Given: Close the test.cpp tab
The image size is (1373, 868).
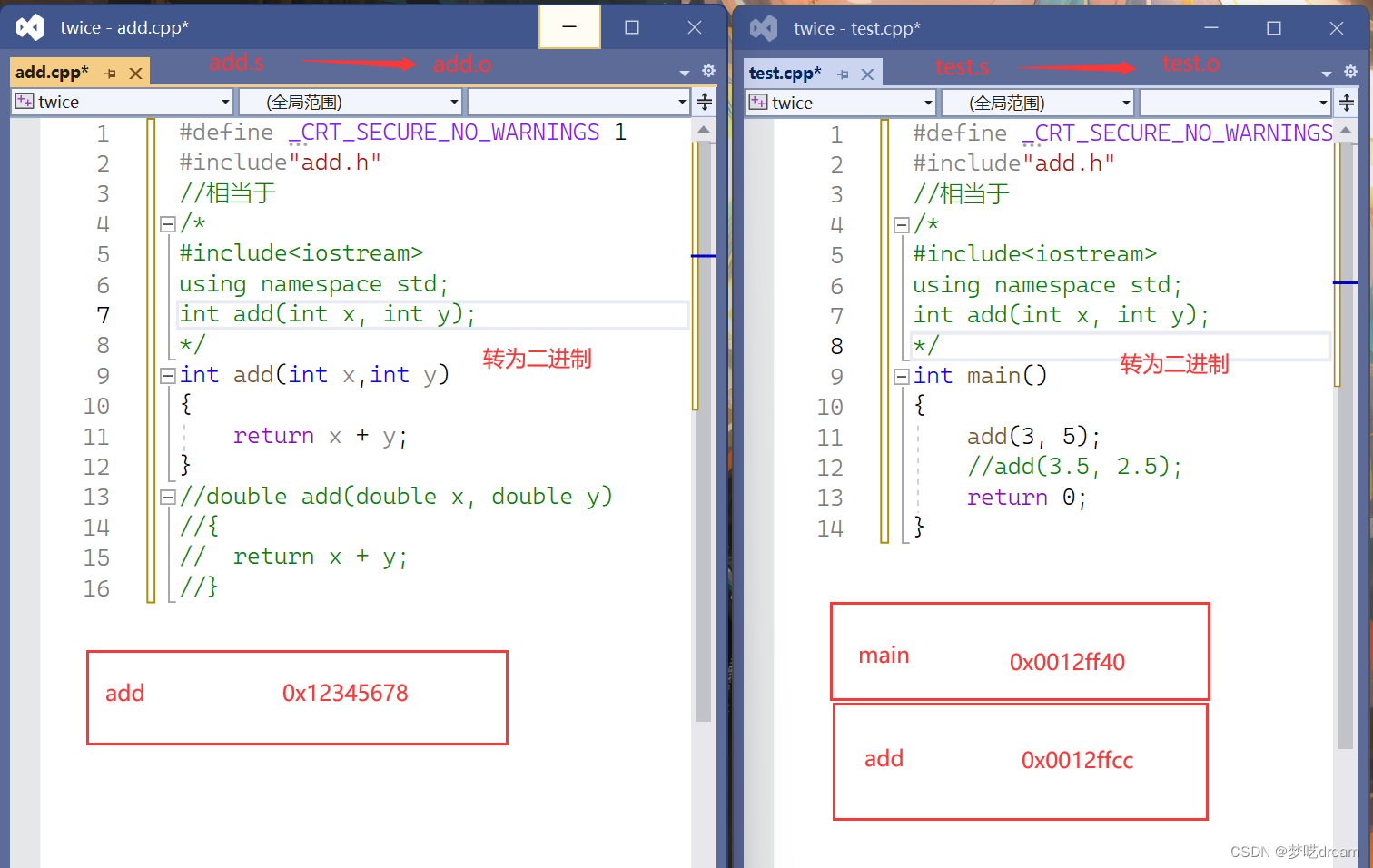Looking at the screenshot, I should 868,74.
